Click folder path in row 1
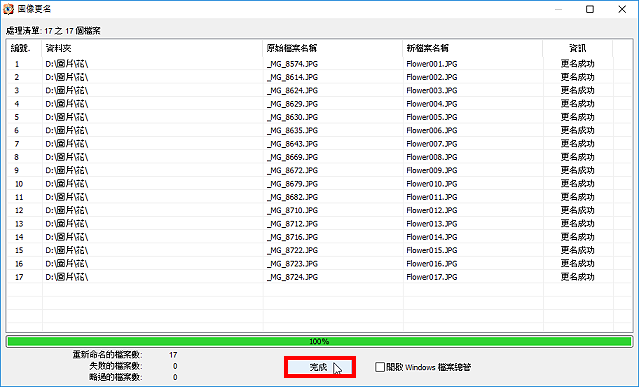639x387 pixels. (x=66, y=64)
